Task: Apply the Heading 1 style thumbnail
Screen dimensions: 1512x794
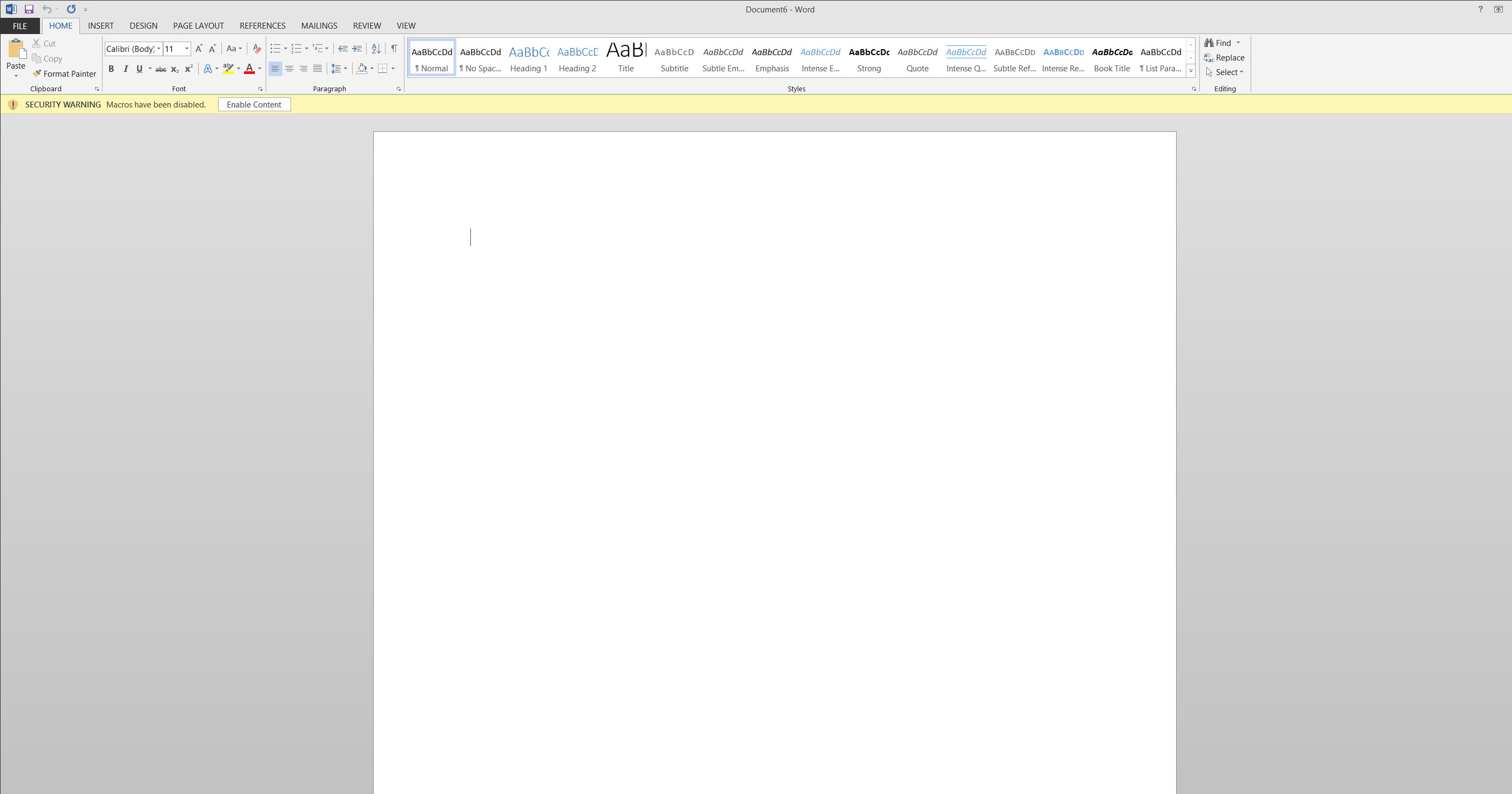Action: 528,58
